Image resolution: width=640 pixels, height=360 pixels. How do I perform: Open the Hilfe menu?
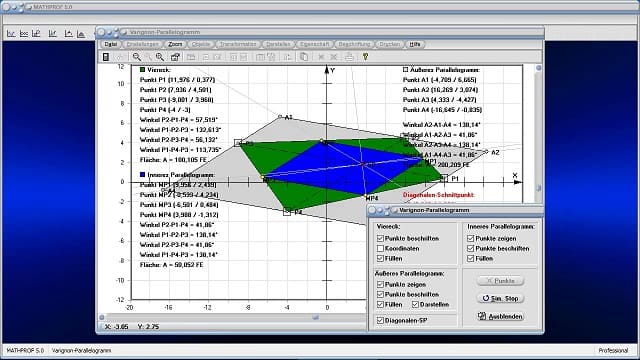click(415, 44)
